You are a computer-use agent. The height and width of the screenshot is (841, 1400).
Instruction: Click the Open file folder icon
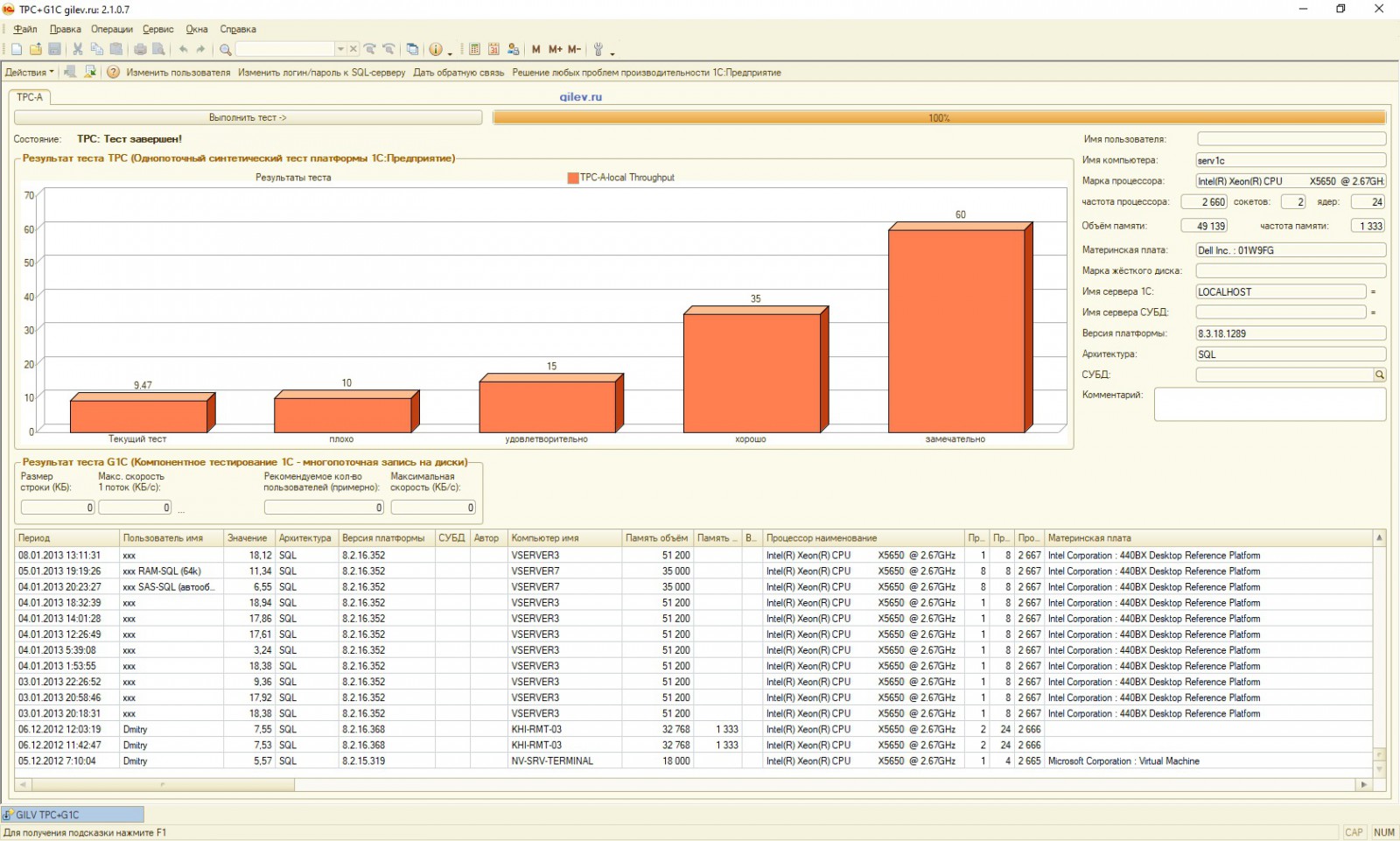(36, 50)
